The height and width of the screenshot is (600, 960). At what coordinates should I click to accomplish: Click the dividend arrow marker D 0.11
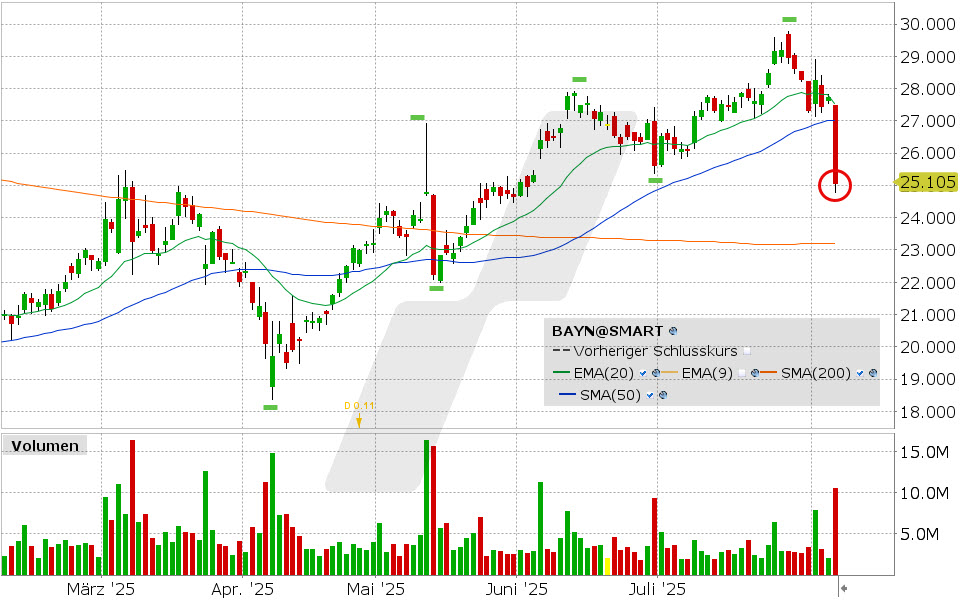click(x=359, y=421)
